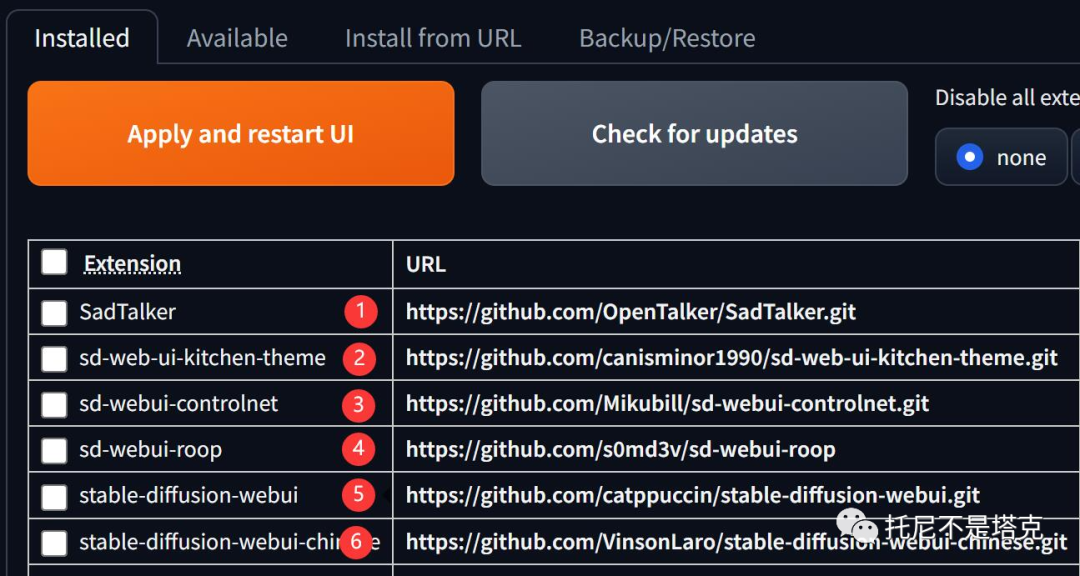1080x576 pixels.
Task: Click Apply and restart UI button
Action: coord(241,134)
